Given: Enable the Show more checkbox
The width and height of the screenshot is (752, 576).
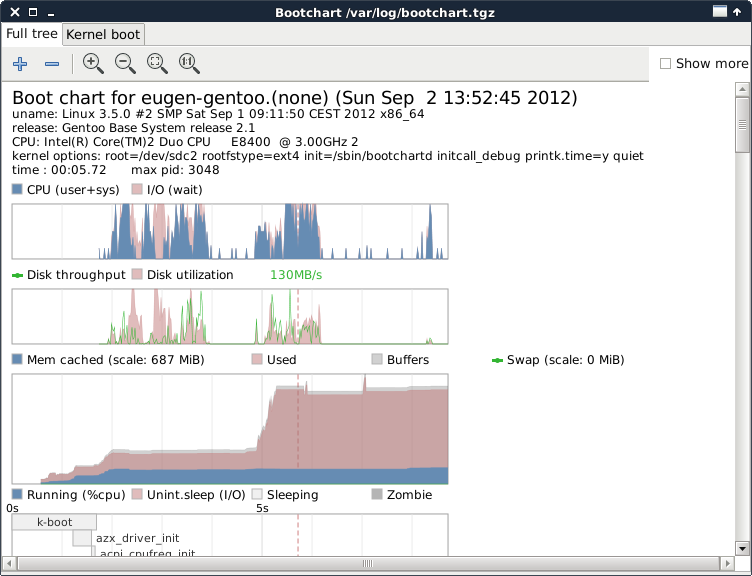Looking at the screenshot, I should [665, 63].
